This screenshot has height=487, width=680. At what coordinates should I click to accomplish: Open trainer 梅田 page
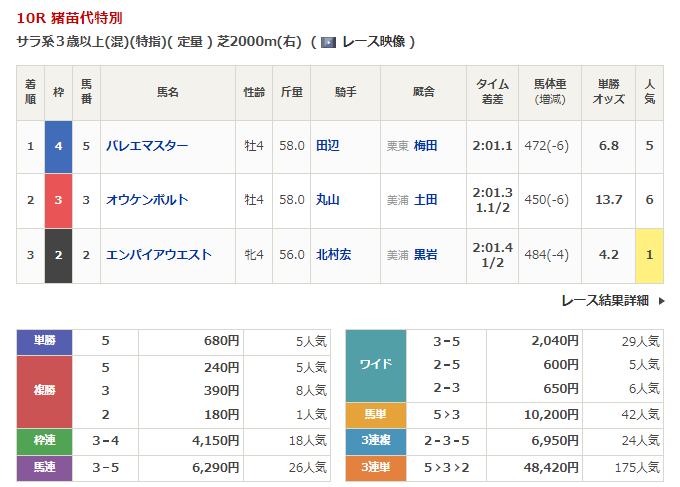(x=426, y=146)
